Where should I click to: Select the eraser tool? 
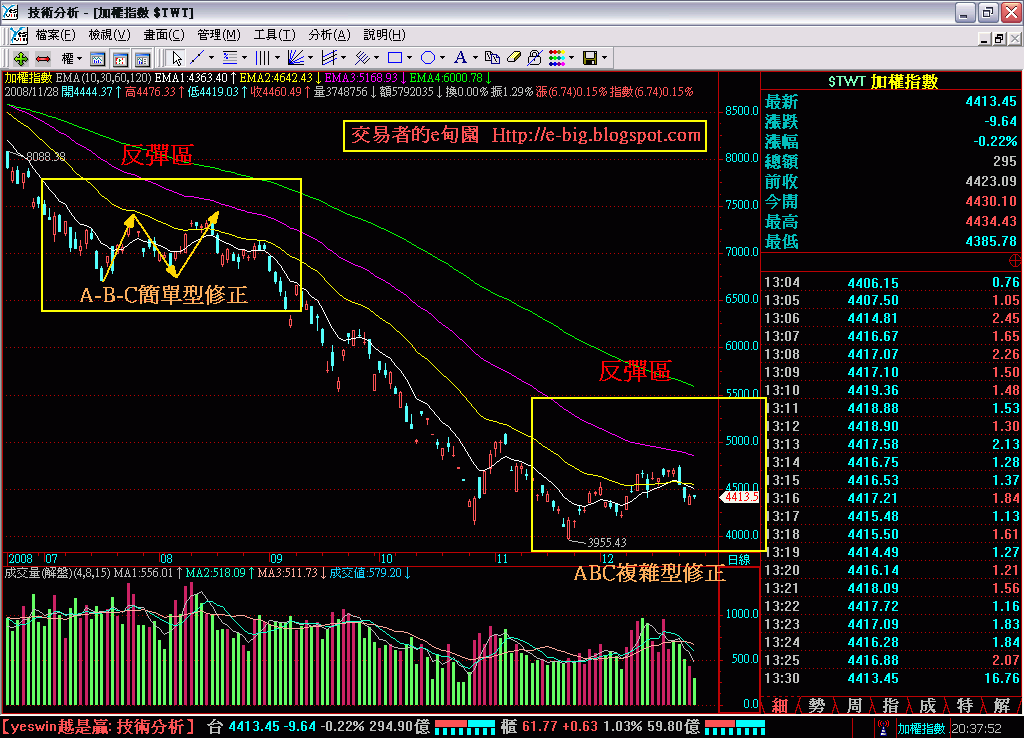[514, 58]
